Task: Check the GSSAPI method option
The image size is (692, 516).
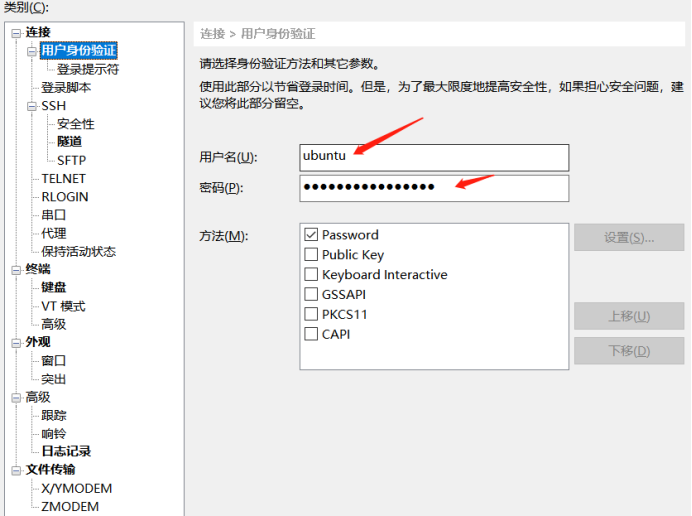Action: click(x=311, y=295)
